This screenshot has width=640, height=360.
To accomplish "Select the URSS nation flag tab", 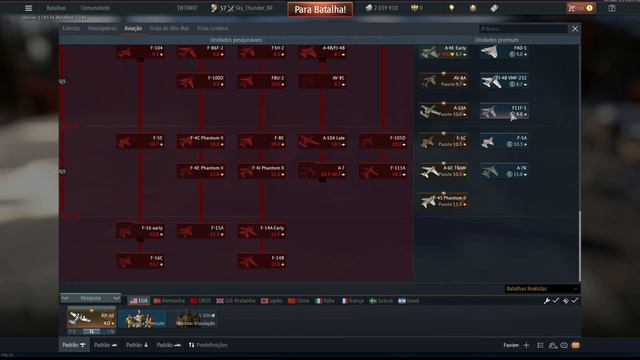I will click(201, 301).
